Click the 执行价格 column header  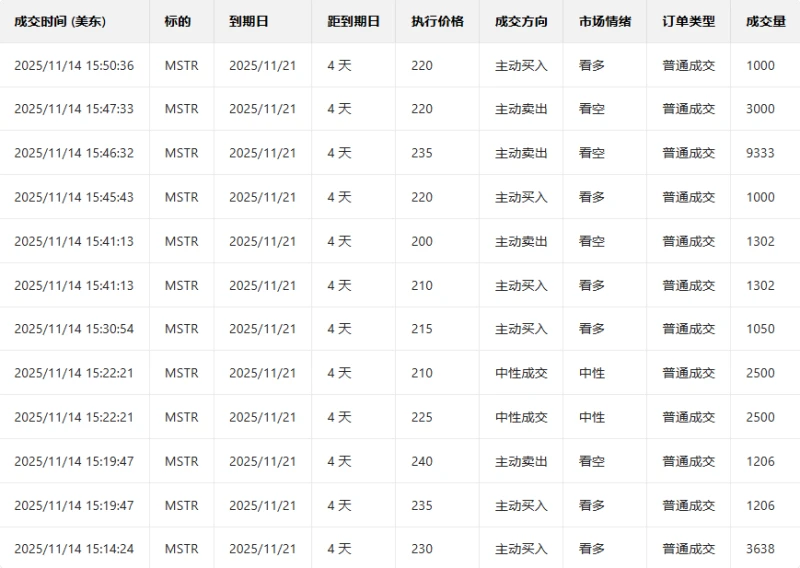tap(437, 21)
